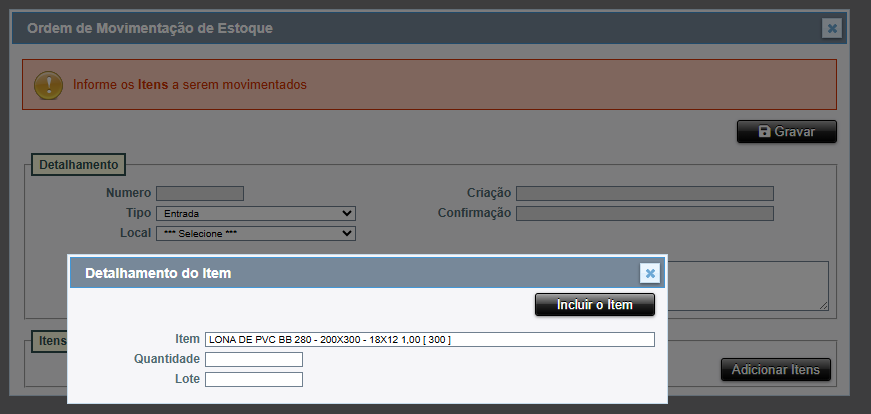Focus the Item text field
The height and width of the screenshot is (414, 871).
429,340
